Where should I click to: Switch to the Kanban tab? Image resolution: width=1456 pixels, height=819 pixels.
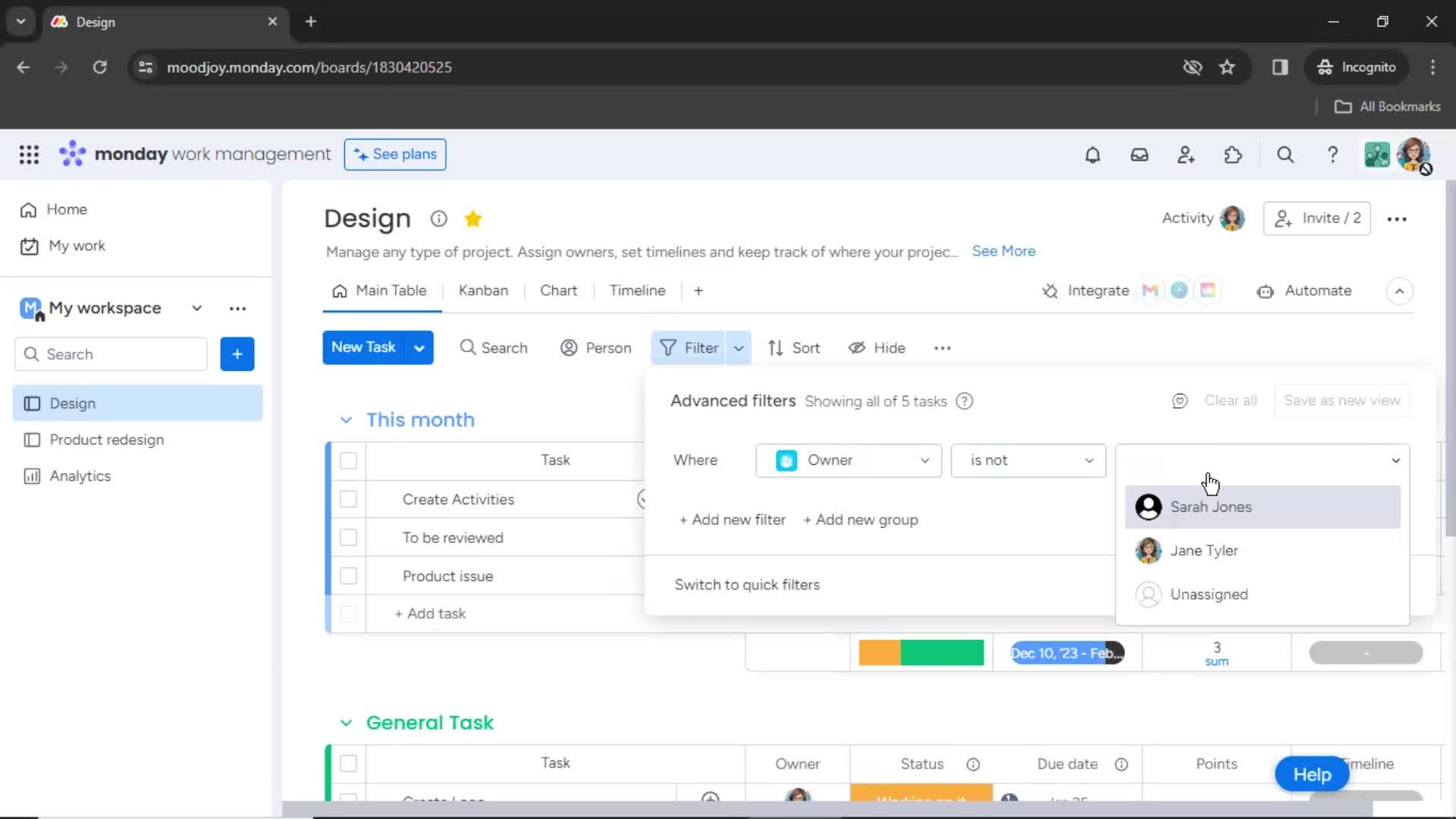point(483,290)
